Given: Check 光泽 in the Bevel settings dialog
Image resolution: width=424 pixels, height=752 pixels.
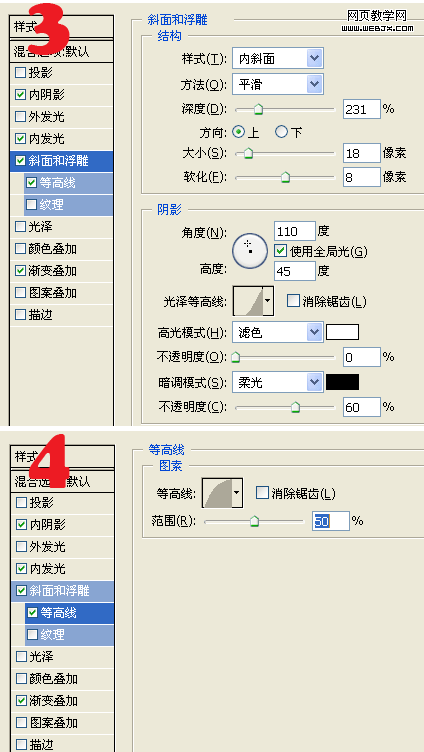Looking at the screenshot, I should [20, 226].
